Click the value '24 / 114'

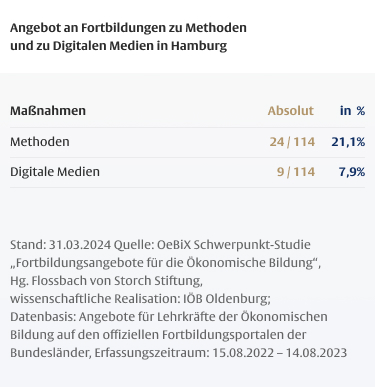pos(292,142)
